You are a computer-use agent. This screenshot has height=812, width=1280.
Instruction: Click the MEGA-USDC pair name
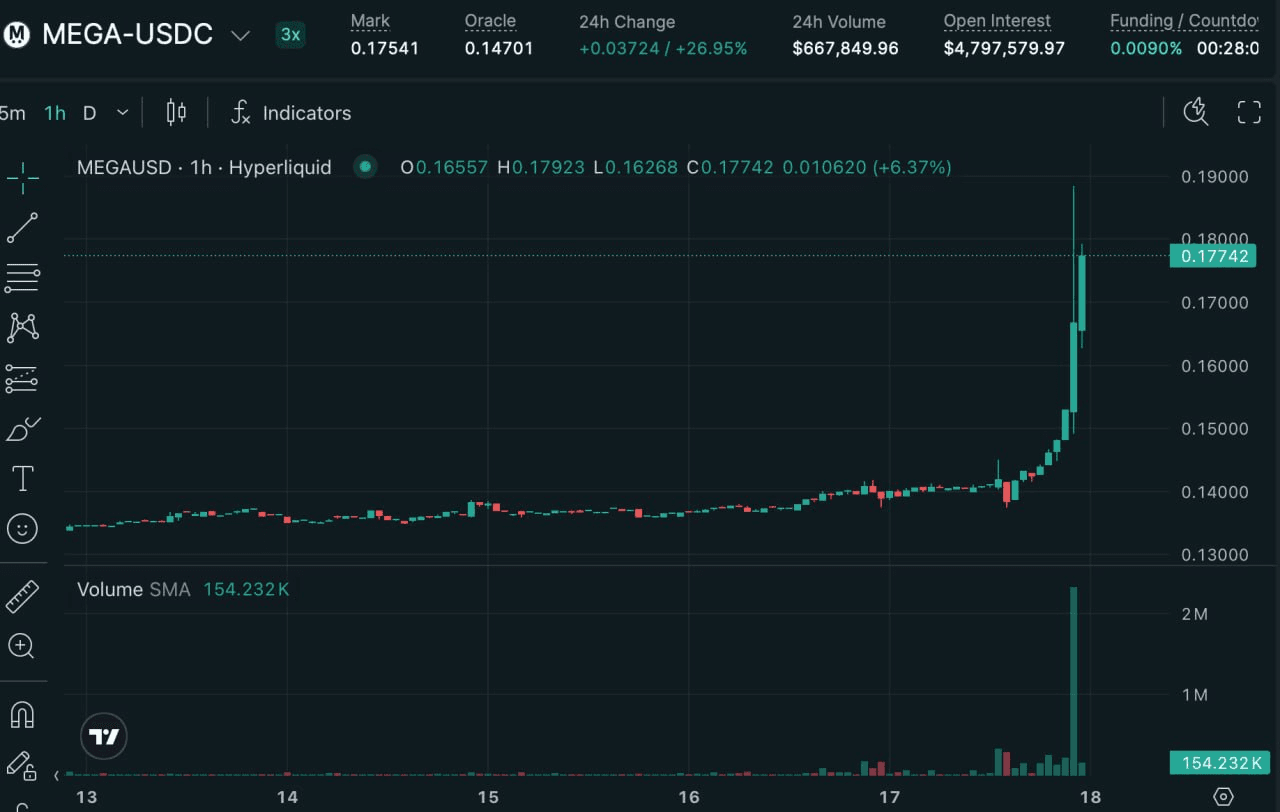tap(127, 35)
